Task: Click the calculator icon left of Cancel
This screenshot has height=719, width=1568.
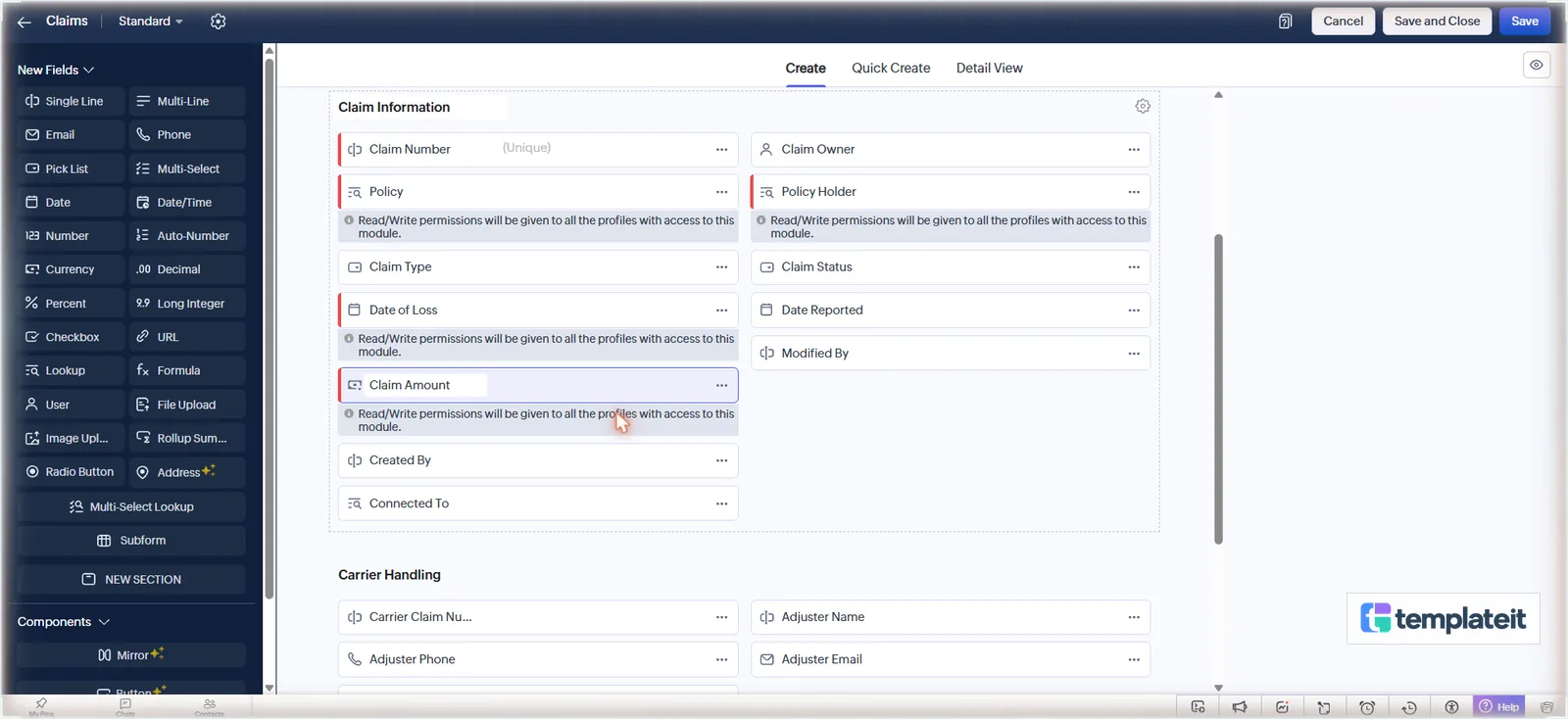Action: [x=1286, y=22]
